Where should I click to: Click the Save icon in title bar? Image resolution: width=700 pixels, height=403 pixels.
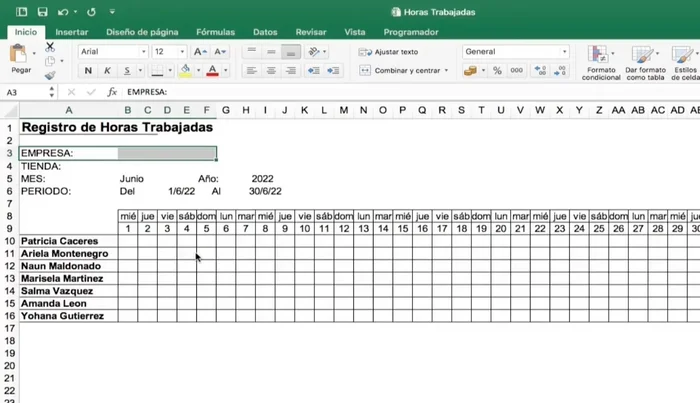click(42, 12)
